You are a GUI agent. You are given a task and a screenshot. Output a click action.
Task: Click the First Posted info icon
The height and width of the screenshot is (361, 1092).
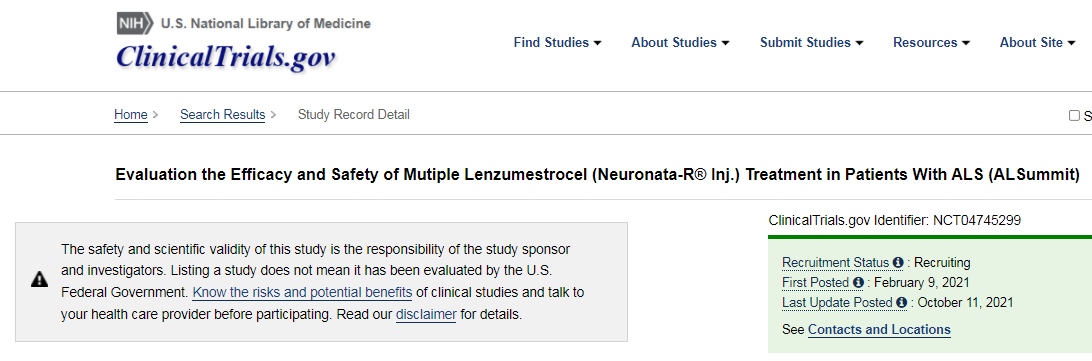point(859,282)
